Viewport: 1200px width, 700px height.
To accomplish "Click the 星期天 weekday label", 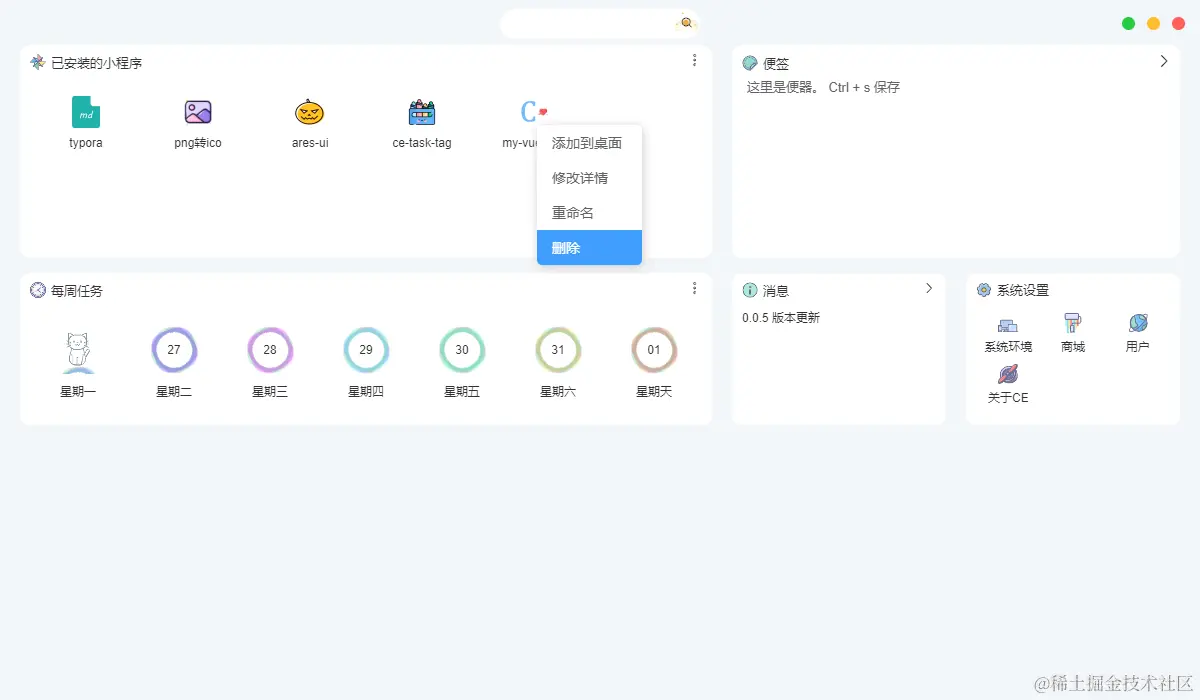I will [654, 392].
